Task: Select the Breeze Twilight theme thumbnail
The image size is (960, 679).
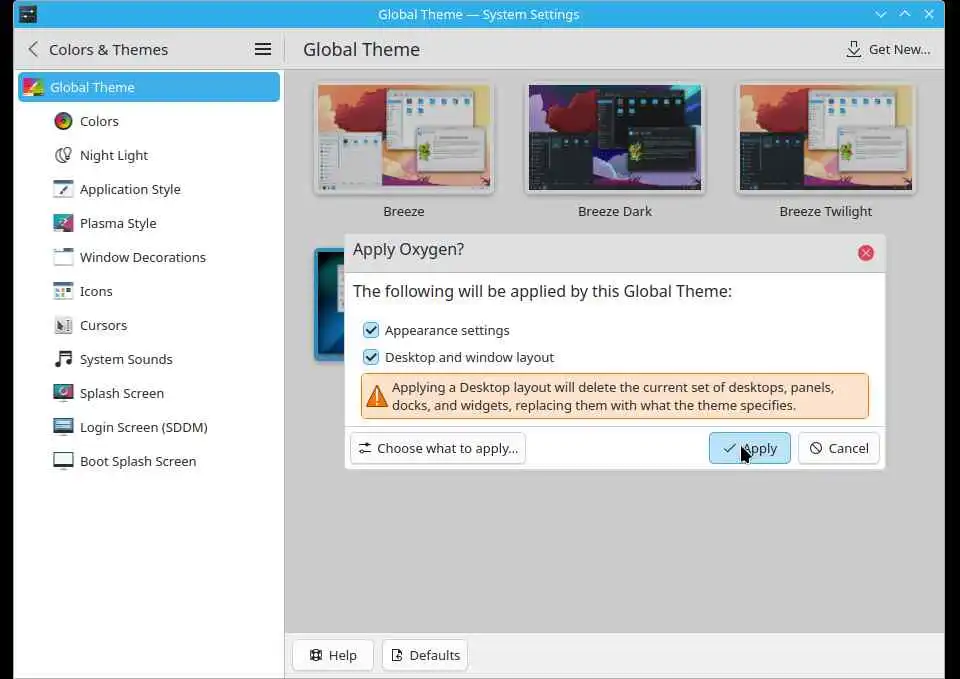Action: [825, 138]
